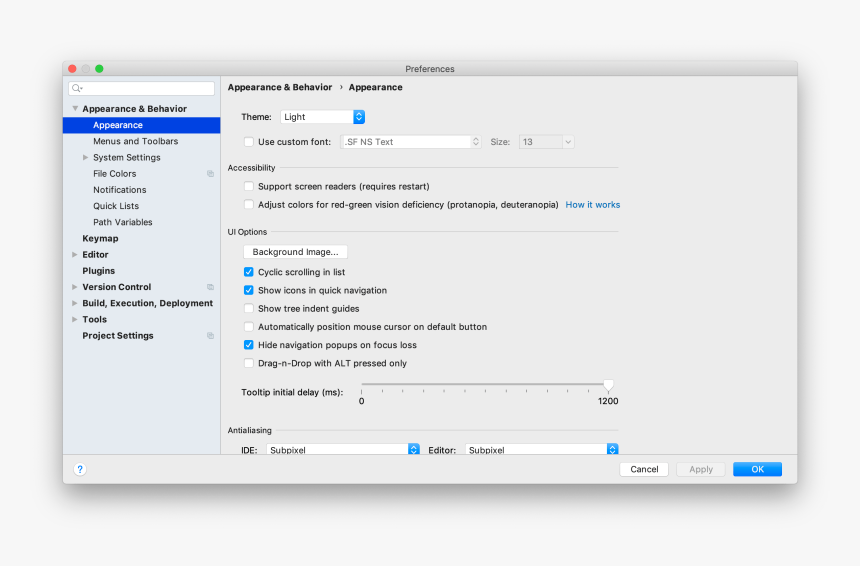
Task: Enable Support screen readers checkbox
Action: pos(249,186)
